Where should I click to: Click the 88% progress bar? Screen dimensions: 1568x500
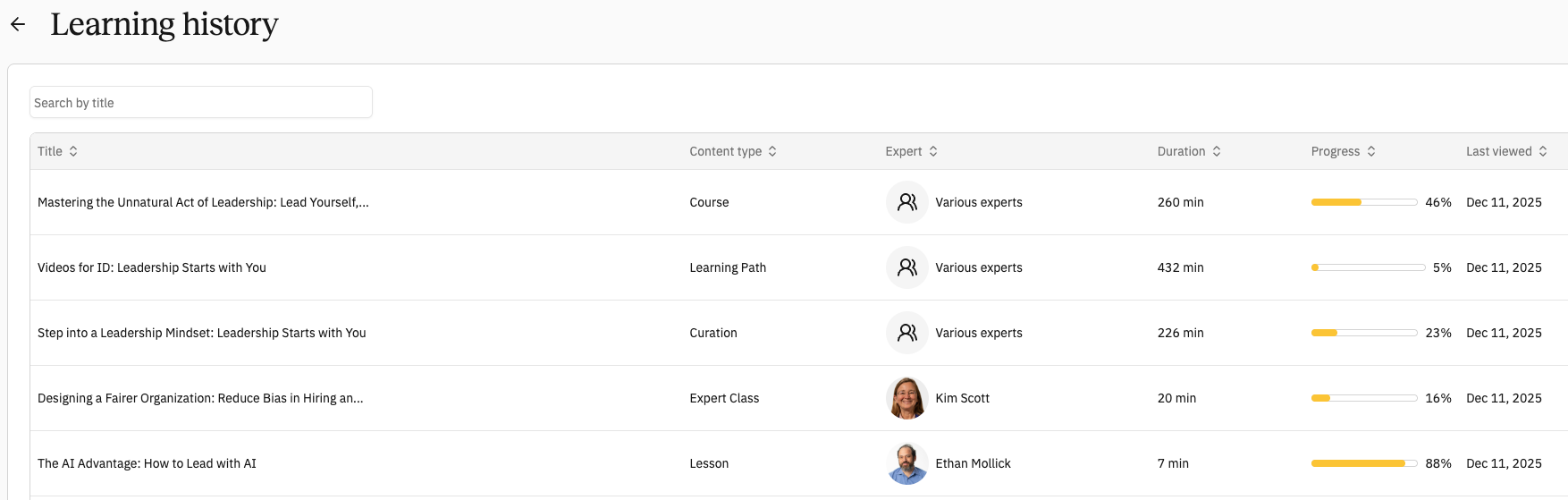click(x=1363, y=463)
